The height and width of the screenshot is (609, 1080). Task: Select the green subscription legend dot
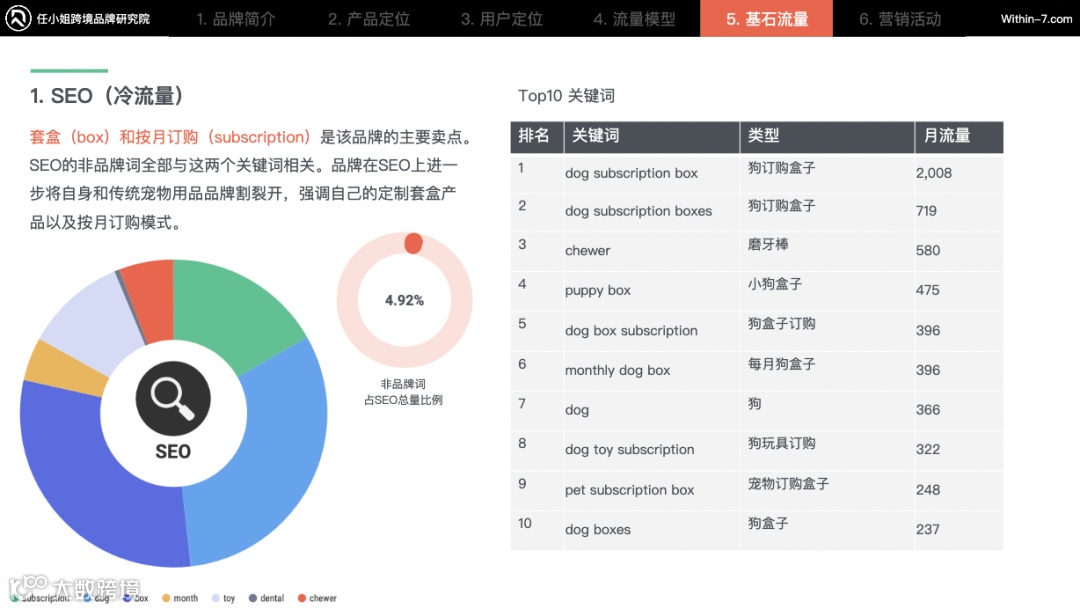(x=13, y=598)
